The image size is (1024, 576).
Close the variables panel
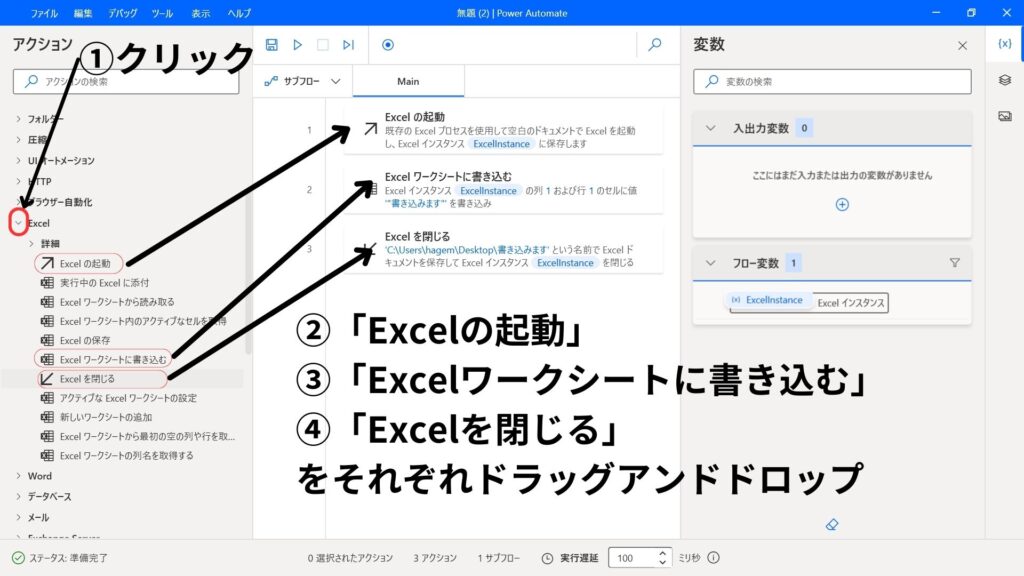point(962,45)
